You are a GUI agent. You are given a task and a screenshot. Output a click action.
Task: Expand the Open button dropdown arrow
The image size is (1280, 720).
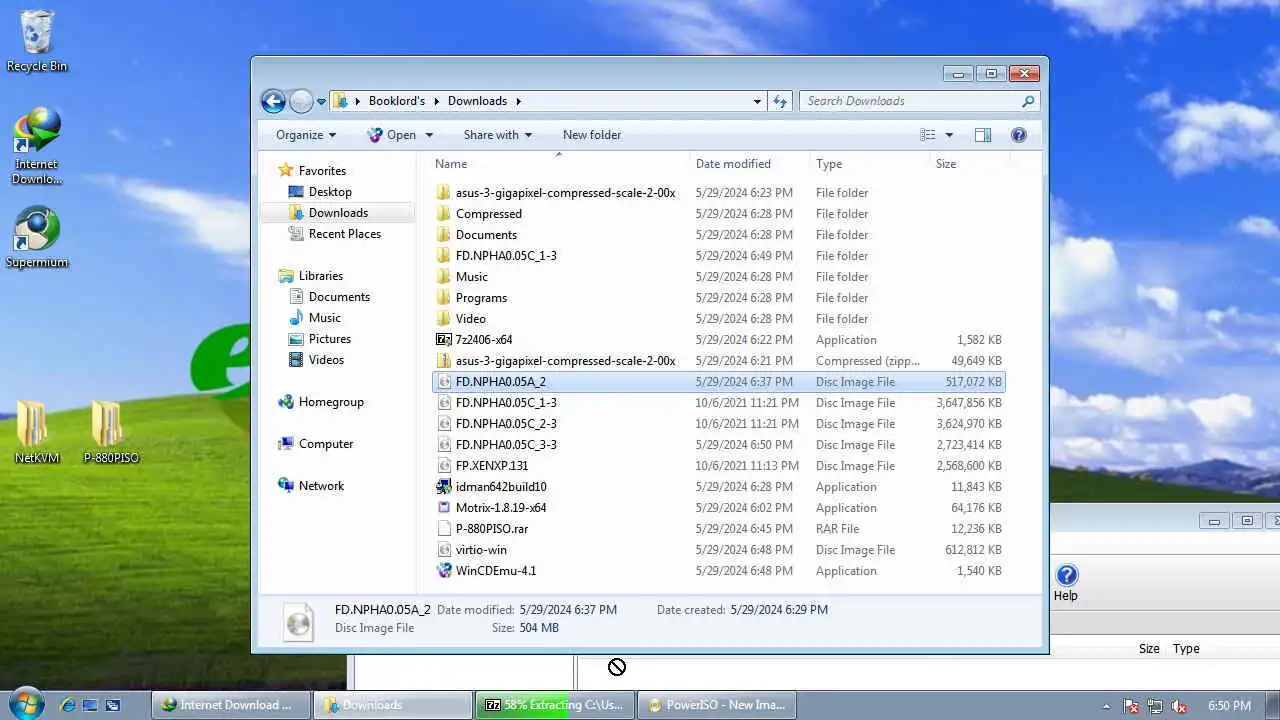click(x=429, y=135)
